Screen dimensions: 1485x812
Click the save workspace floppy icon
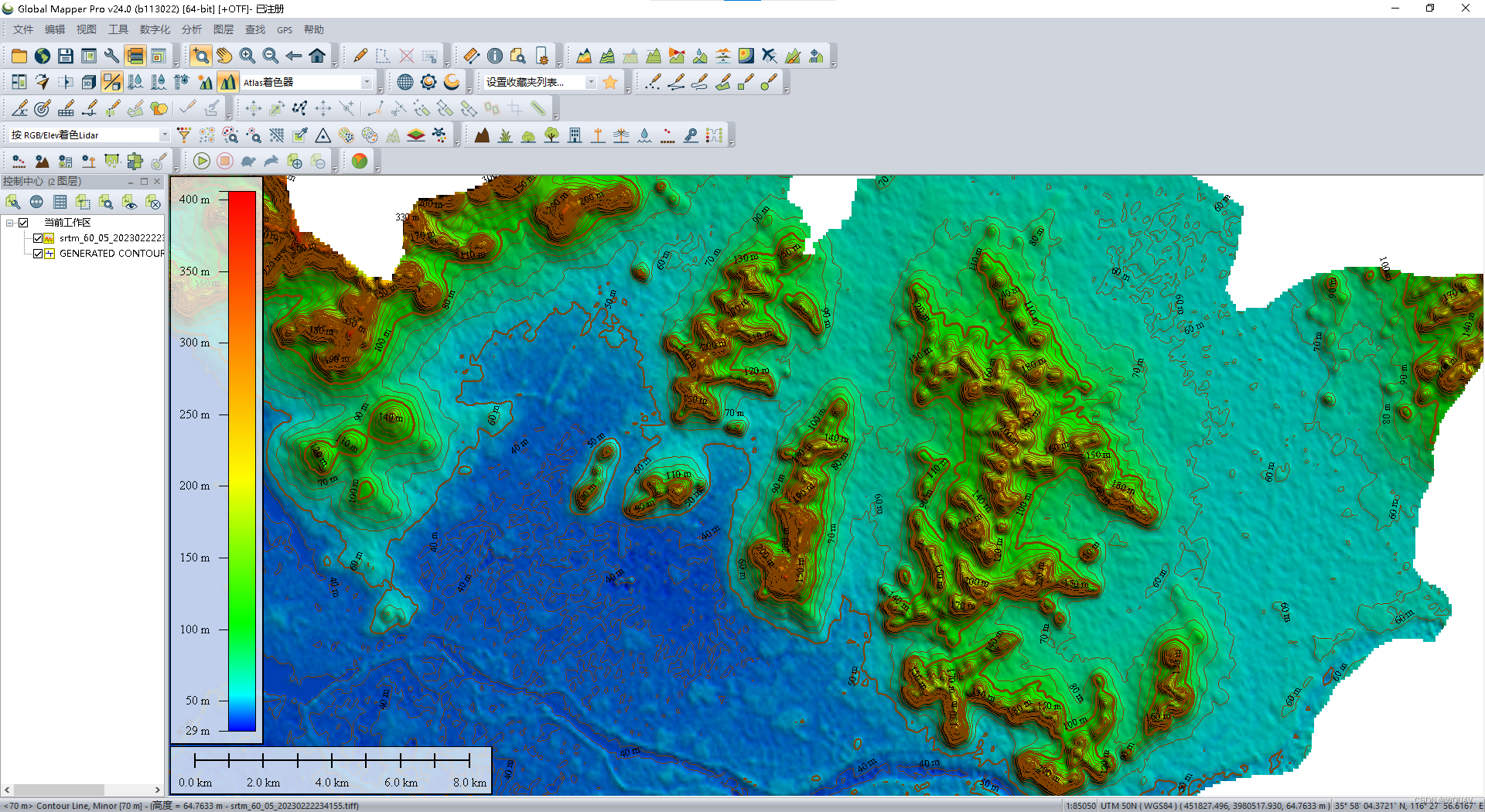point(66,56)
